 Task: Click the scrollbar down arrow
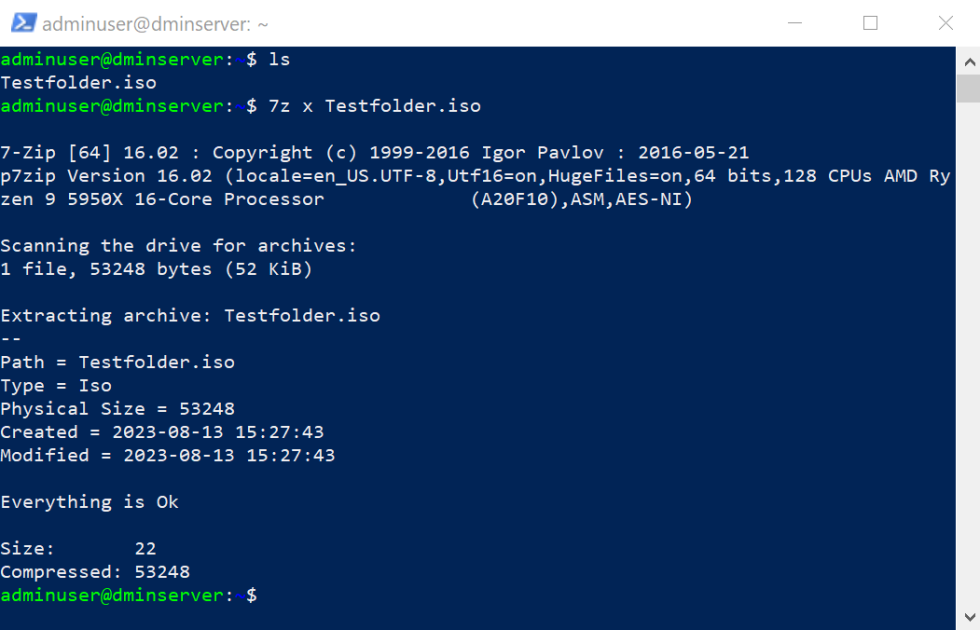coord(968,618)
